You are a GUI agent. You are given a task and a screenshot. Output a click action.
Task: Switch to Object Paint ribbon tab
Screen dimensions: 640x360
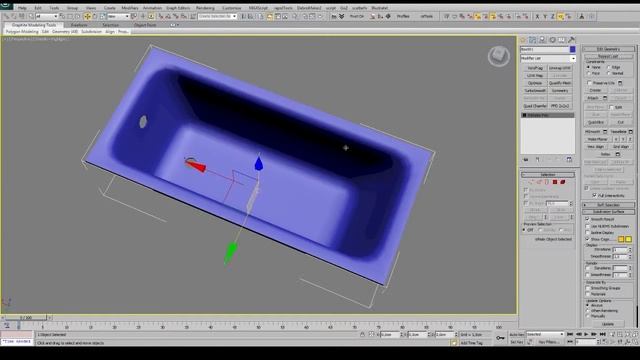tap(145, 25)
